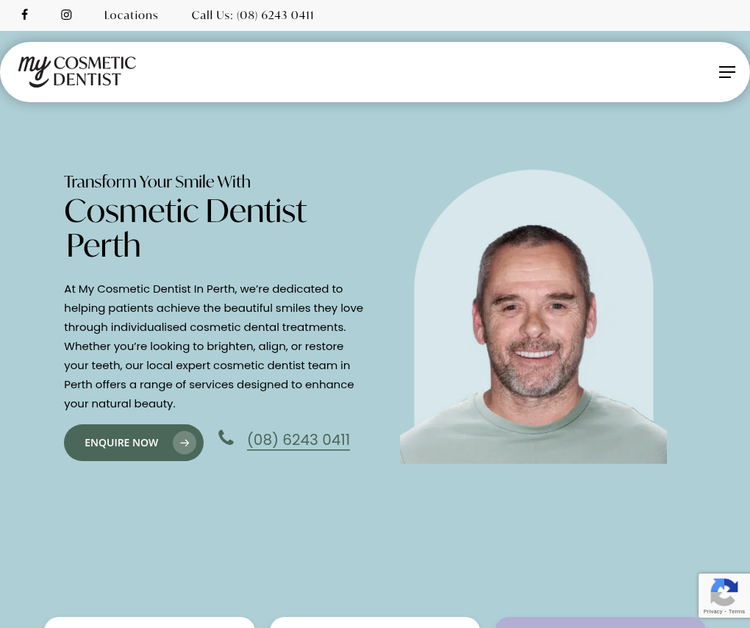Call the underlined (08) 6243 0411 link
Image resolution: width=750 pixels, height=628 pixels.
(x=298, y=440)
